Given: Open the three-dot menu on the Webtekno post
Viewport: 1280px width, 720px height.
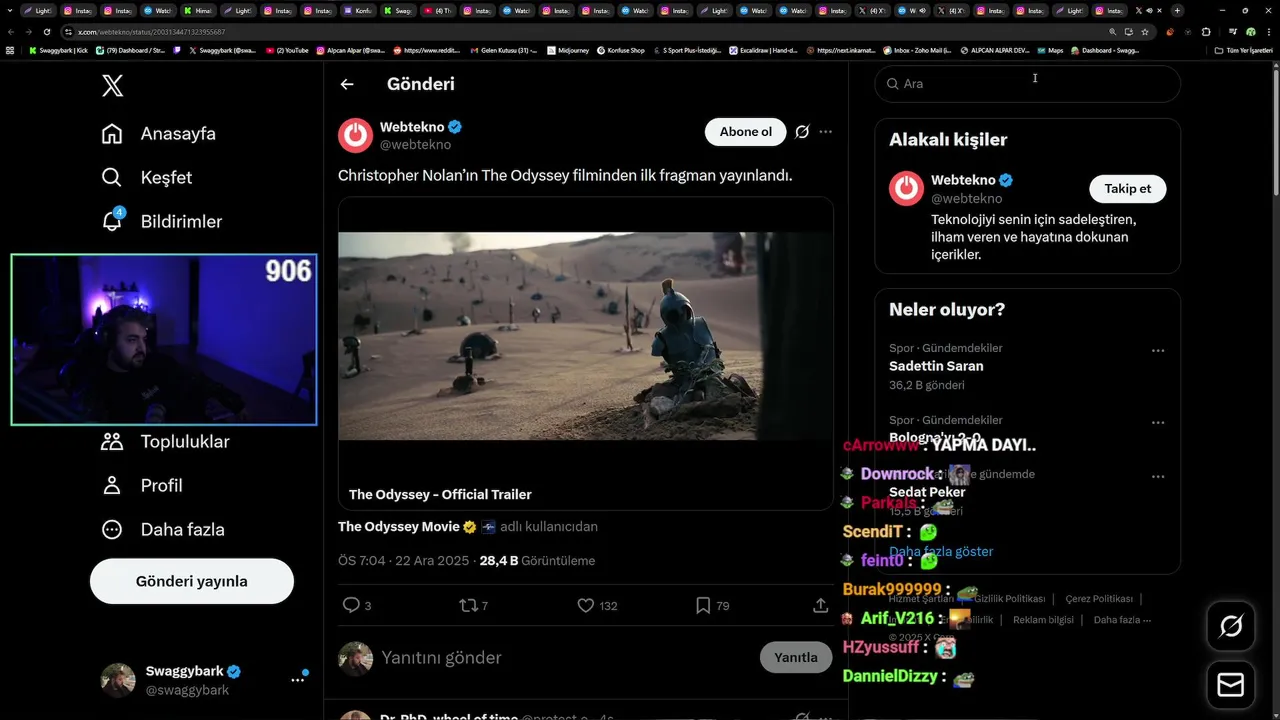Looking at the screenshot, I should [x=825, y=132].
